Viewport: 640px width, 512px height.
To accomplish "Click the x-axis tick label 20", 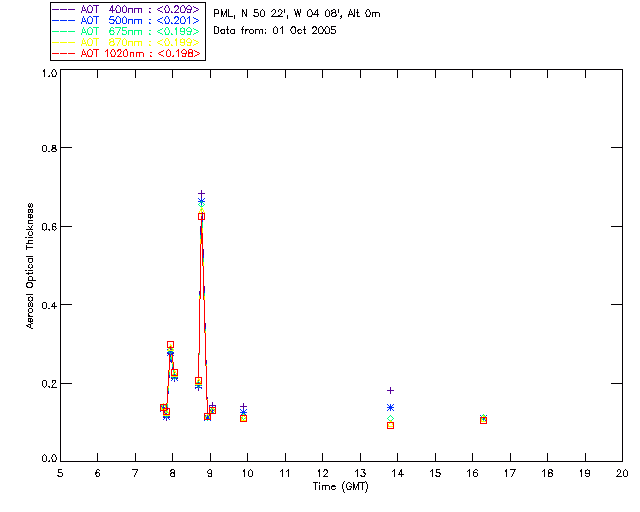I will pyautogui.click(x=622, y=473).
